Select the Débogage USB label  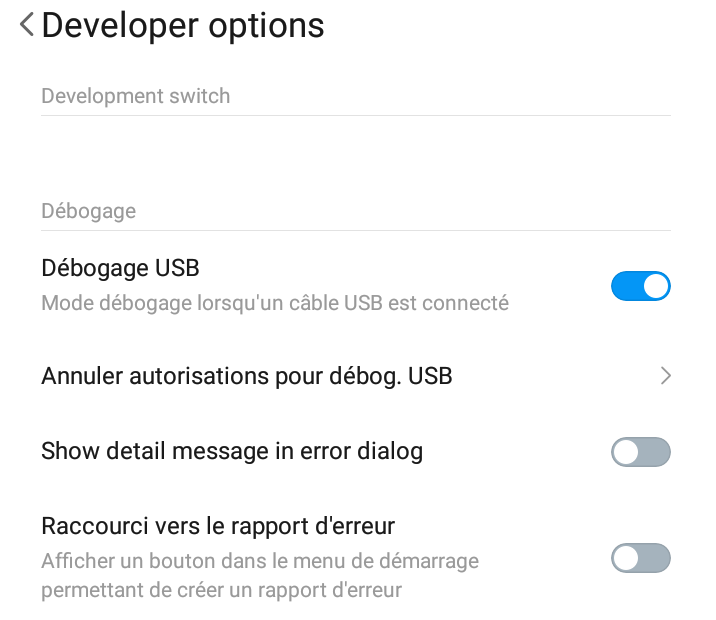pyautogui.click(x=120, y=268)
